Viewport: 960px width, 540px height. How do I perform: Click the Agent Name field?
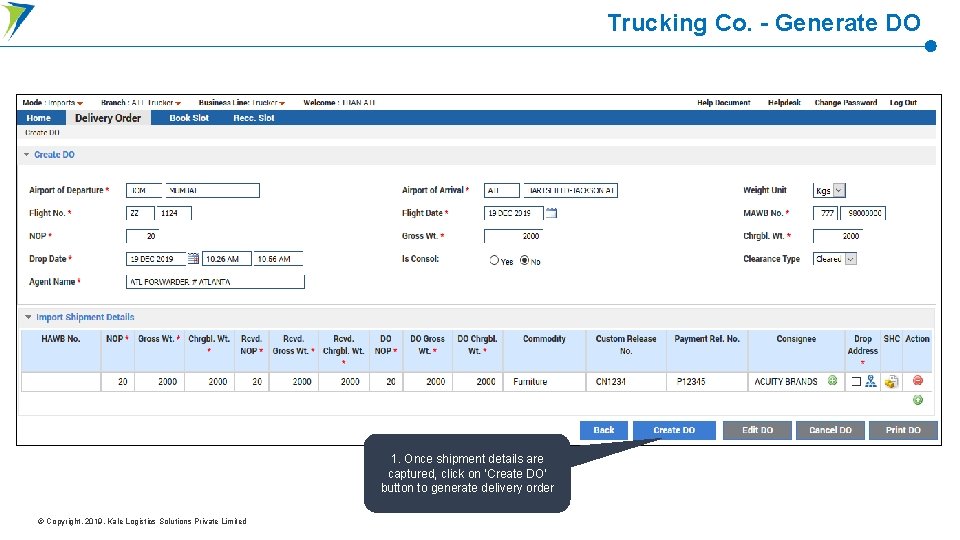click(x=215, y=282)
